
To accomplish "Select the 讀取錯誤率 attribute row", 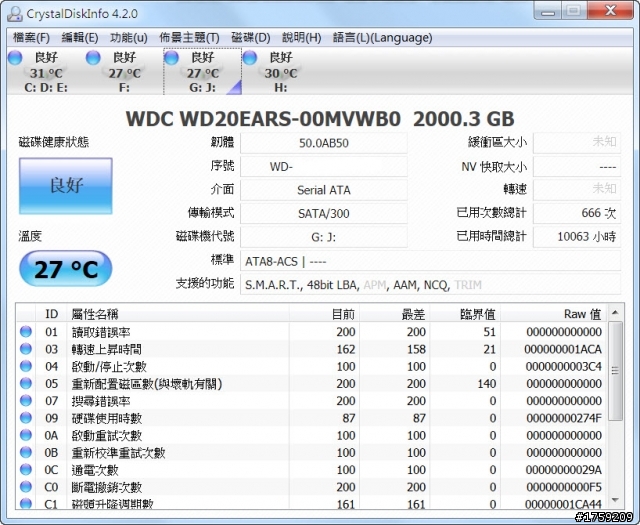I will coord(311,331).
